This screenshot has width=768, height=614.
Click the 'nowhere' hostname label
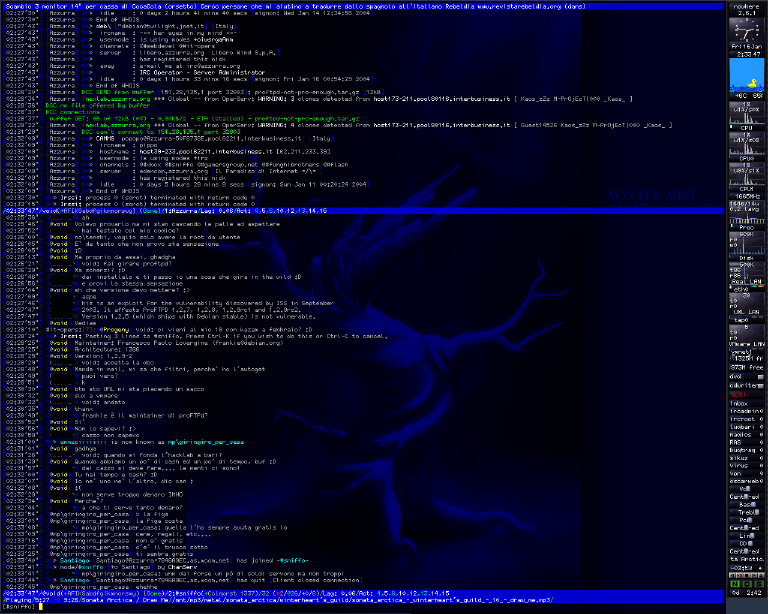click(746, 6)
